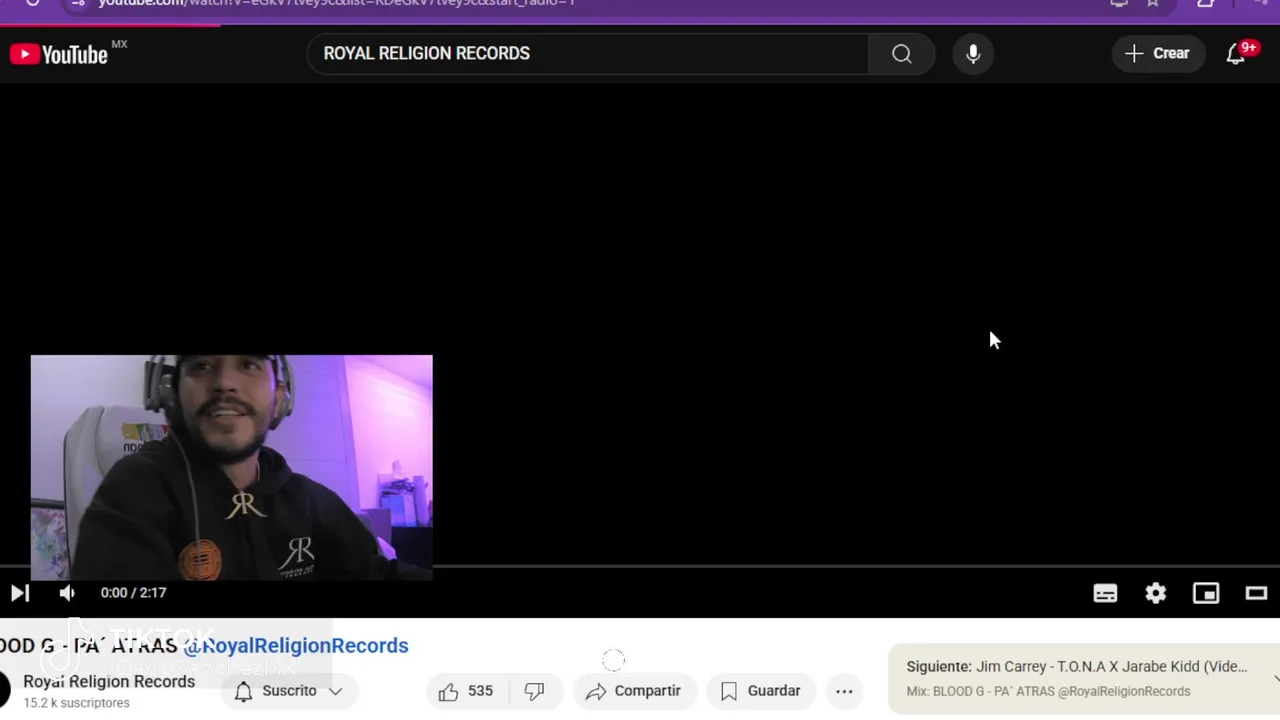1280x720 pixels.
Task: Toggle theater mode
Action: (x=1256, y=594)
